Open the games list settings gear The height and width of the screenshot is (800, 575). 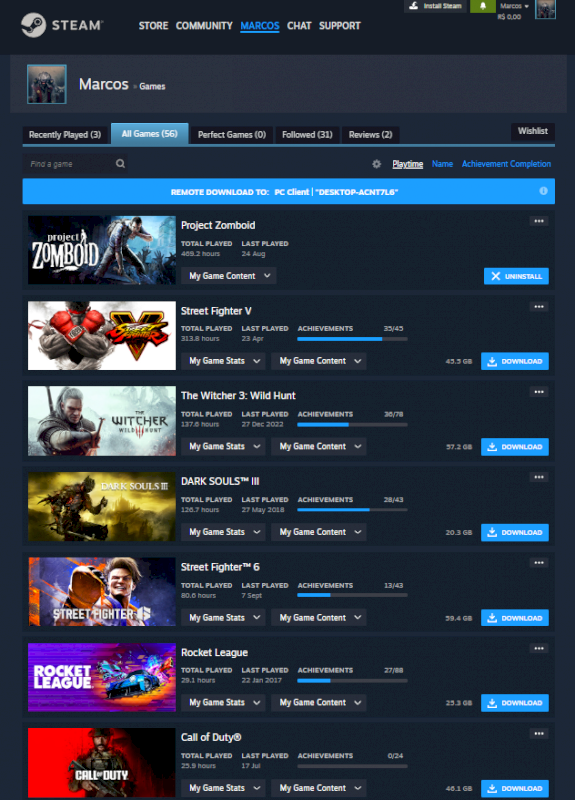pyautogui.click(x=377, y=164)
